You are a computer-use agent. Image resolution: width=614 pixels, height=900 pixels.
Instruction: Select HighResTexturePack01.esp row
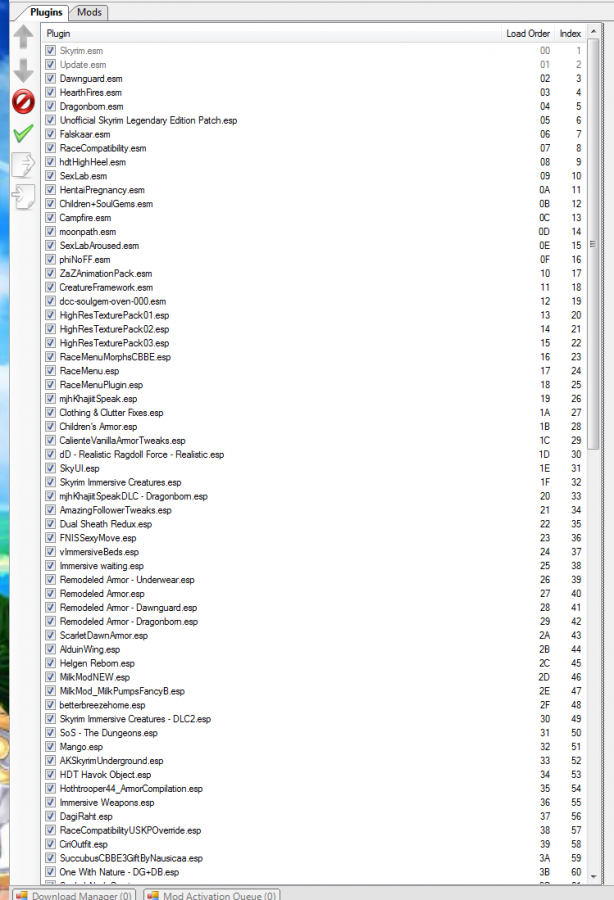point(314,315)
